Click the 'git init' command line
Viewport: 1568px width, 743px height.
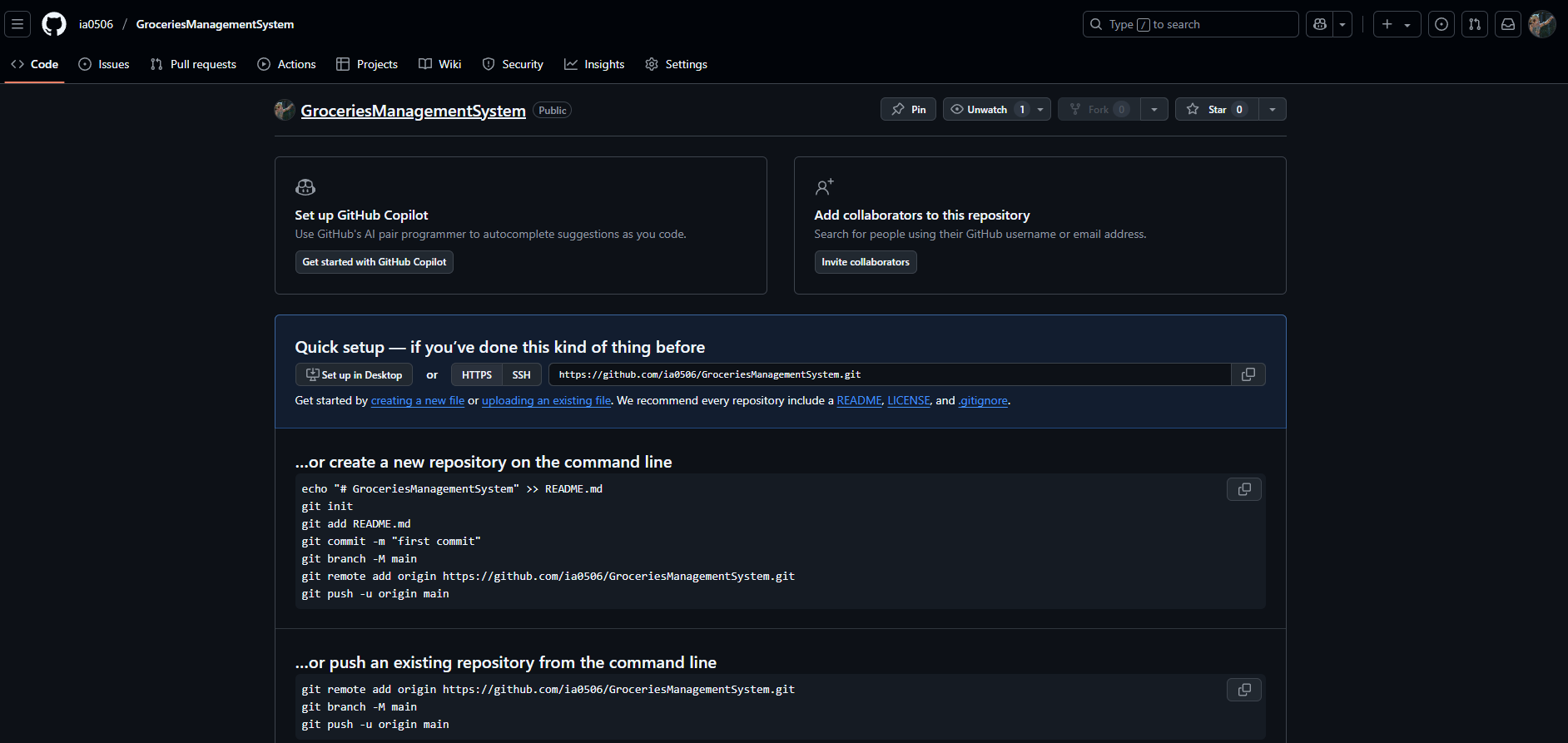click(327, 506)
